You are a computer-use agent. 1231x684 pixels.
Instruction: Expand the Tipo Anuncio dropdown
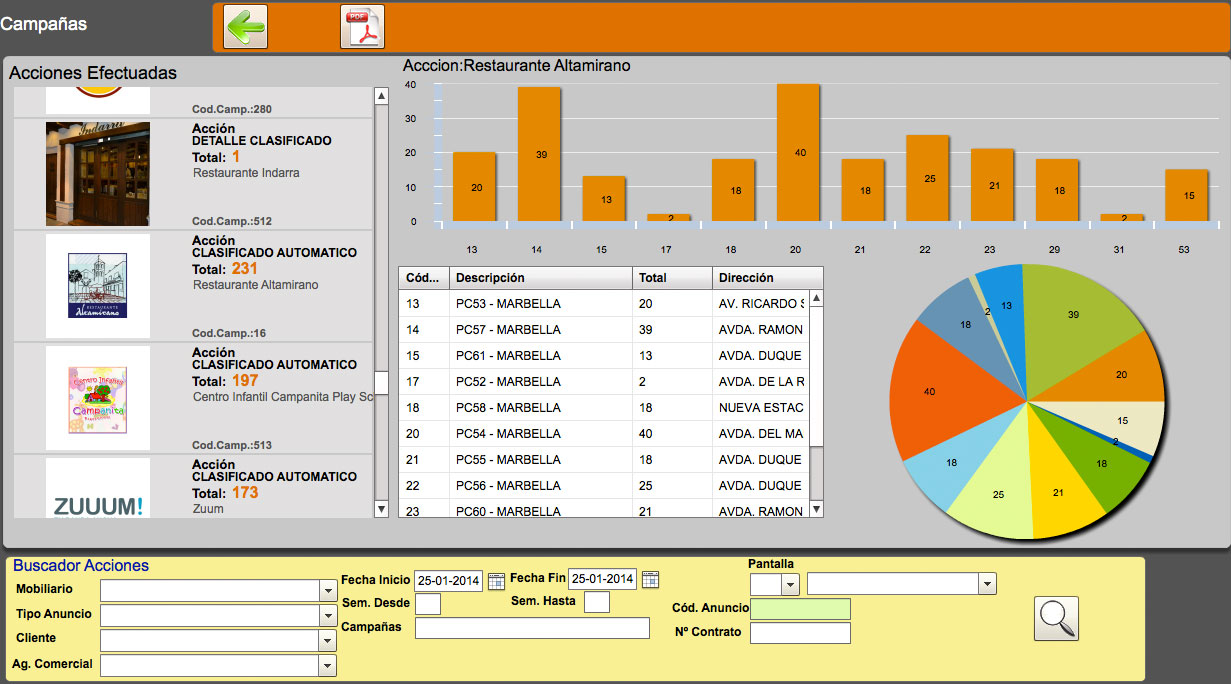pyautogui.click(x=328, y=616)
